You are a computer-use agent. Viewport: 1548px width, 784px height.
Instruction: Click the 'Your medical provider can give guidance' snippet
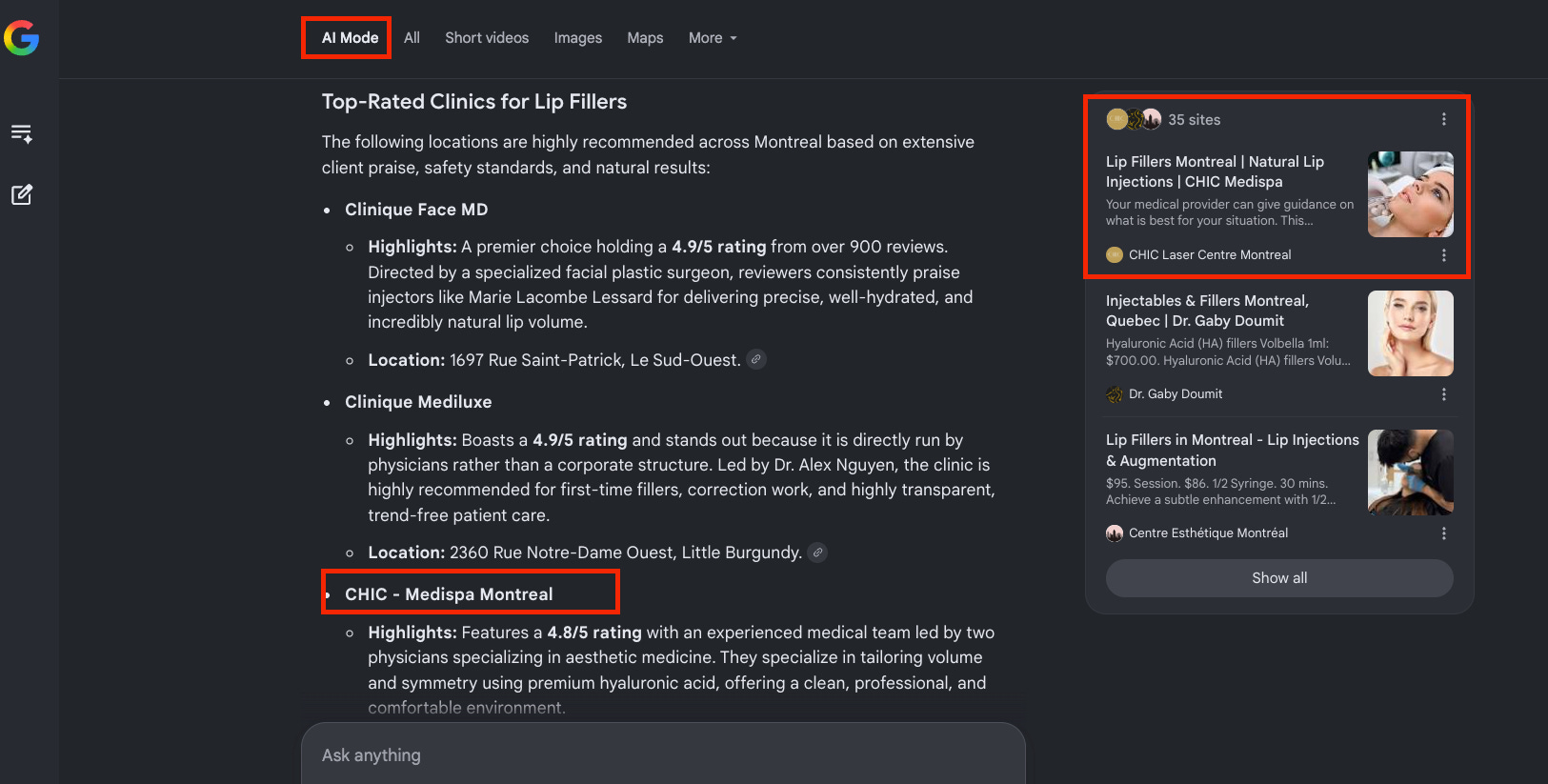point(1230,212)
